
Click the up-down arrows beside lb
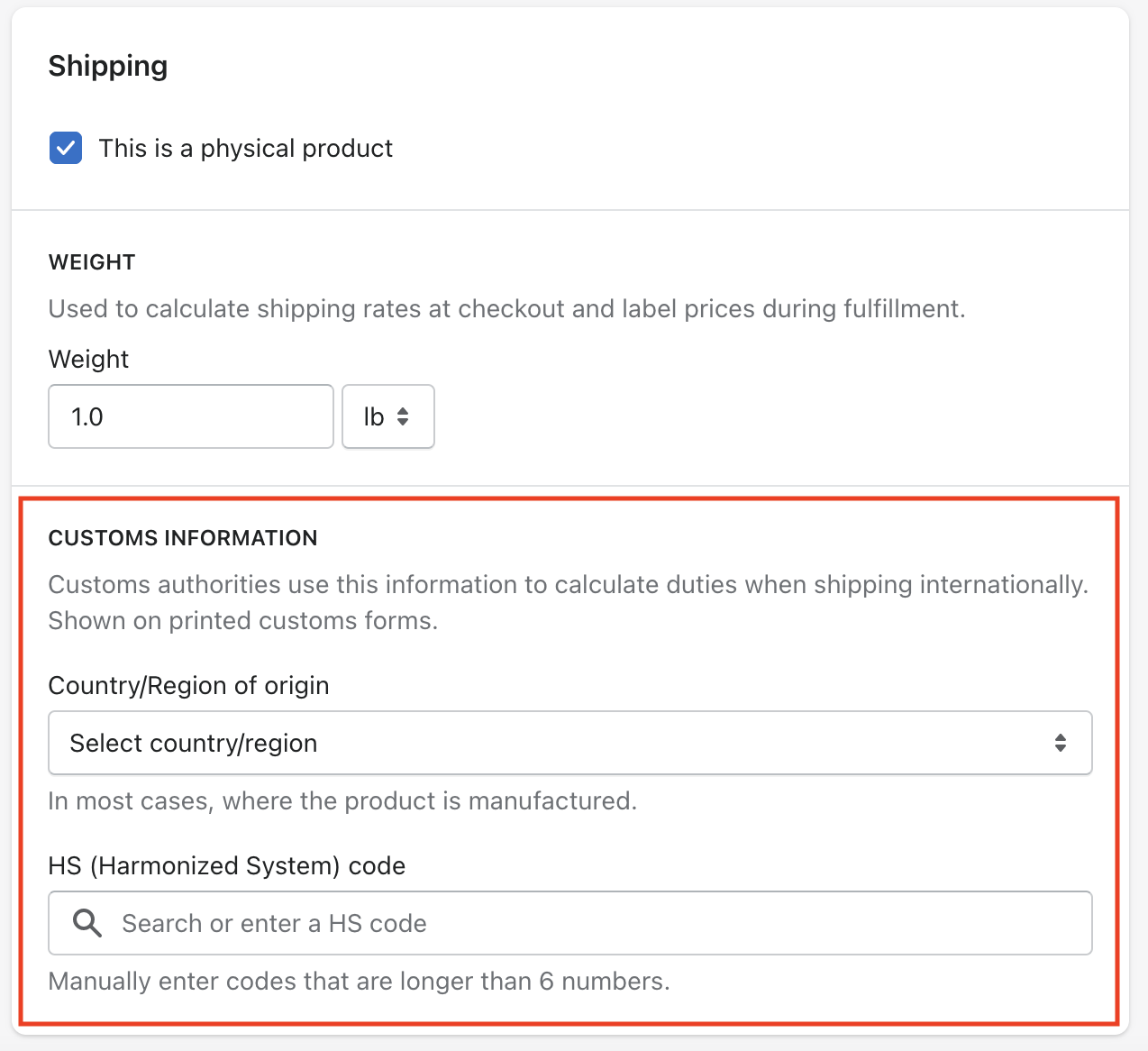403,416
